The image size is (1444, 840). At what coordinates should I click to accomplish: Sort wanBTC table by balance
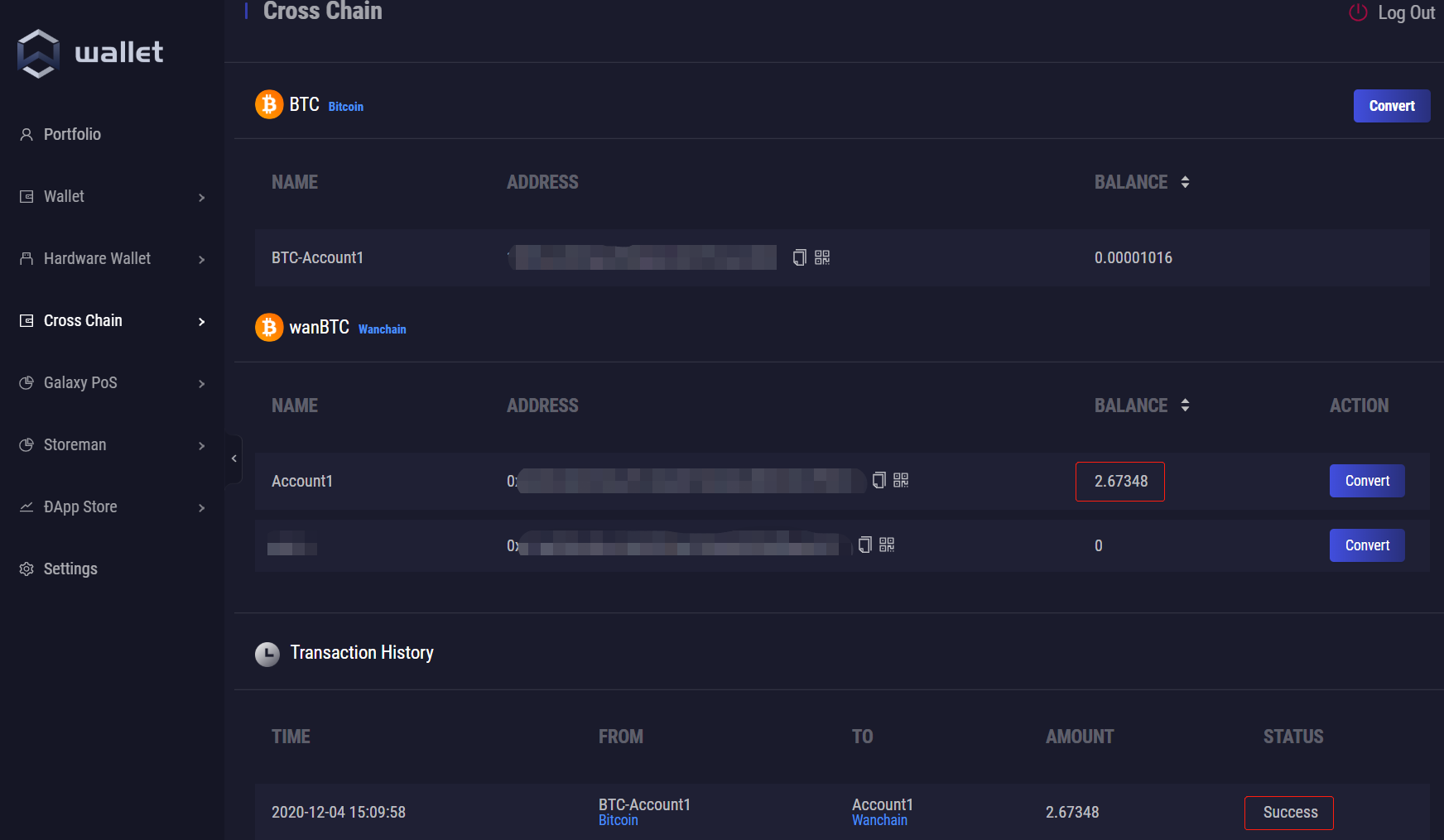1185,406
